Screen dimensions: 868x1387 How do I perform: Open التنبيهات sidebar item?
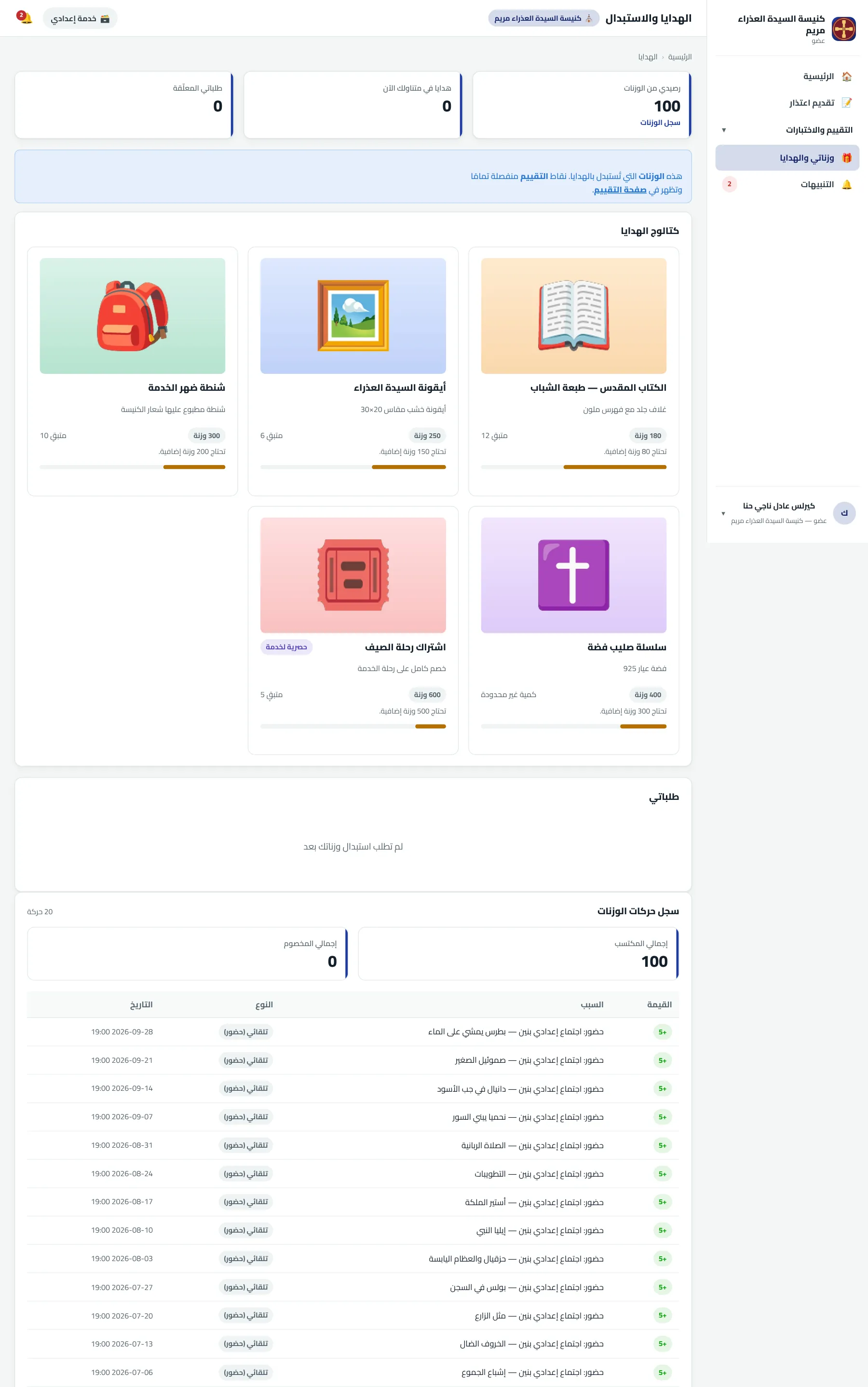[787, 184]
